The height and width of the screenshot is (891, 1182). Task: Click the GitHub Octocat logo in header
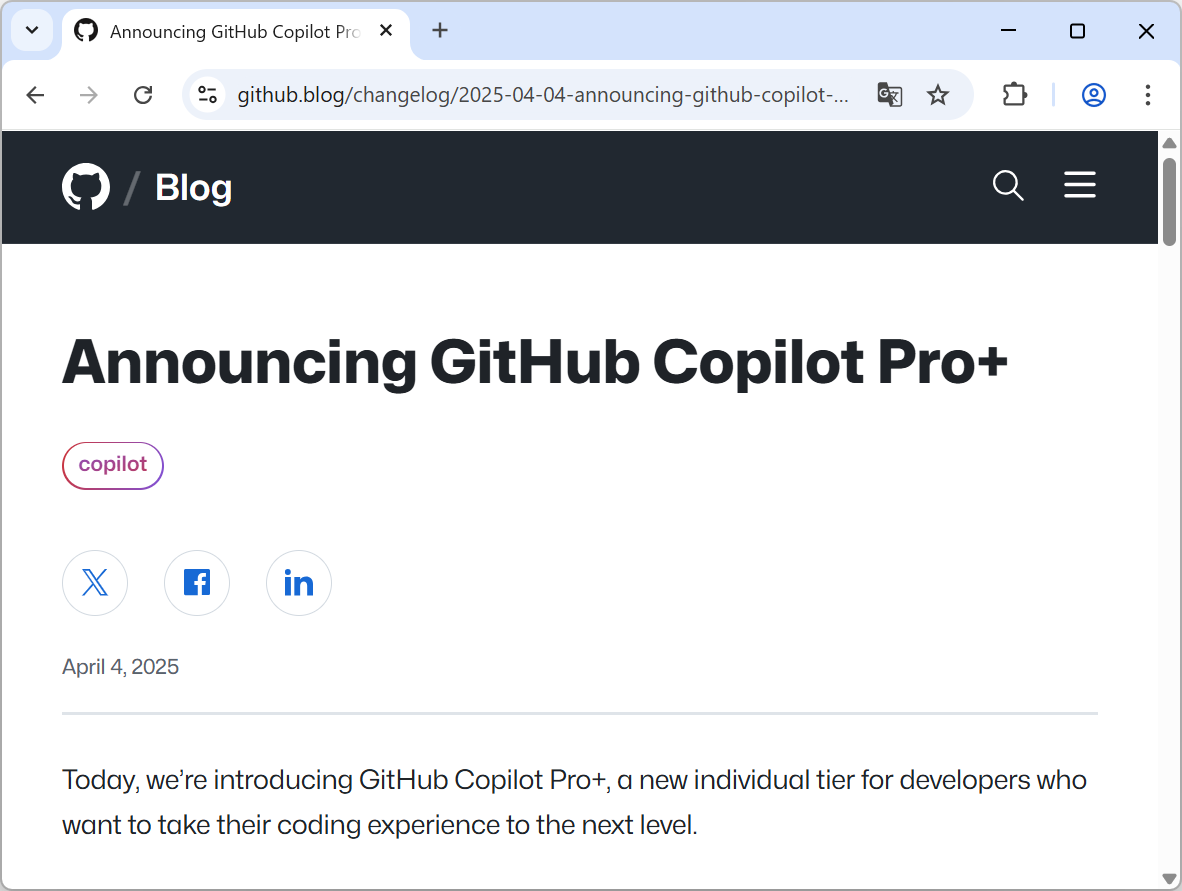[86, 187]
